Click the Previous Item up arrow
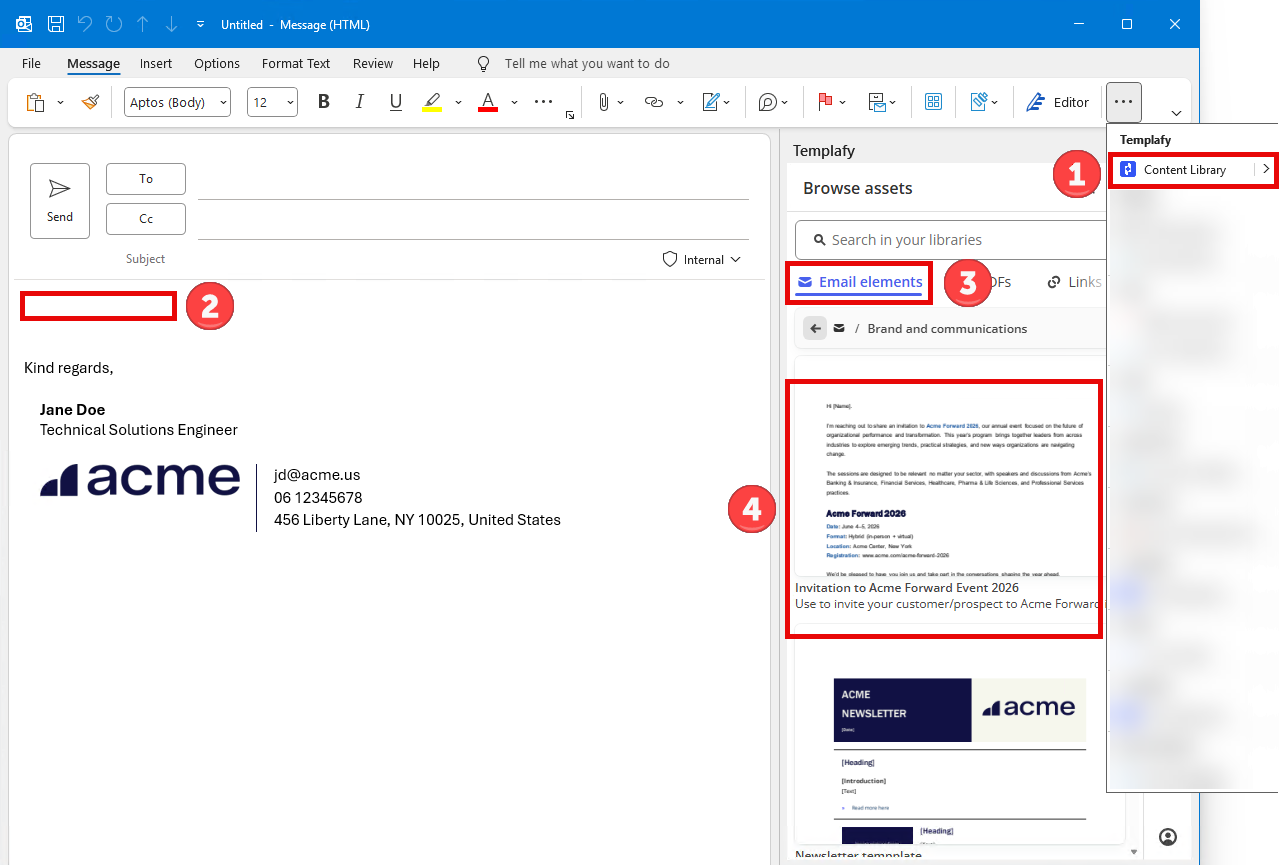 [x=142, y=24]
